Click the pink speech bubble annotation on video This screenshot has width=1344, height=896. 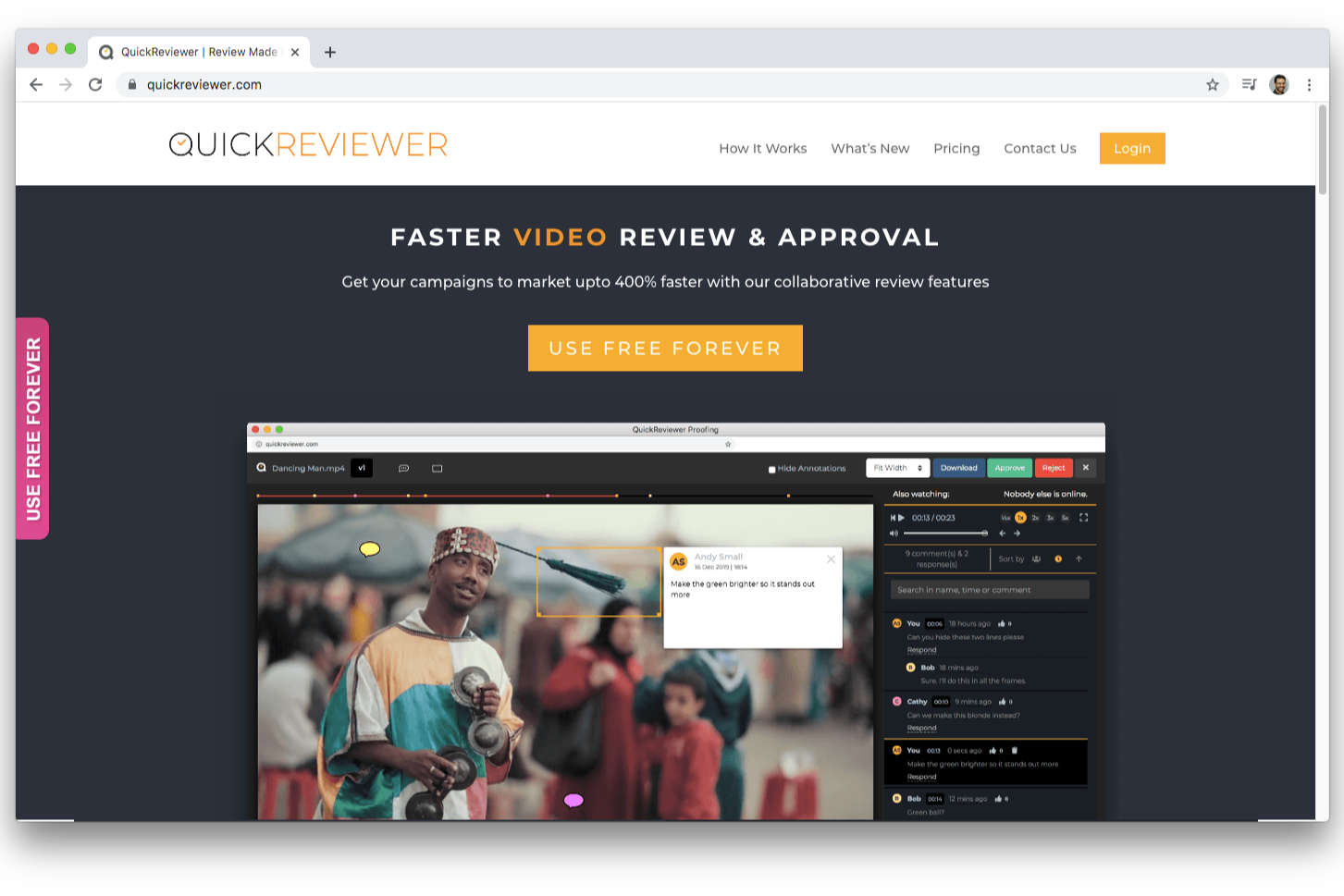pos(573,800)
